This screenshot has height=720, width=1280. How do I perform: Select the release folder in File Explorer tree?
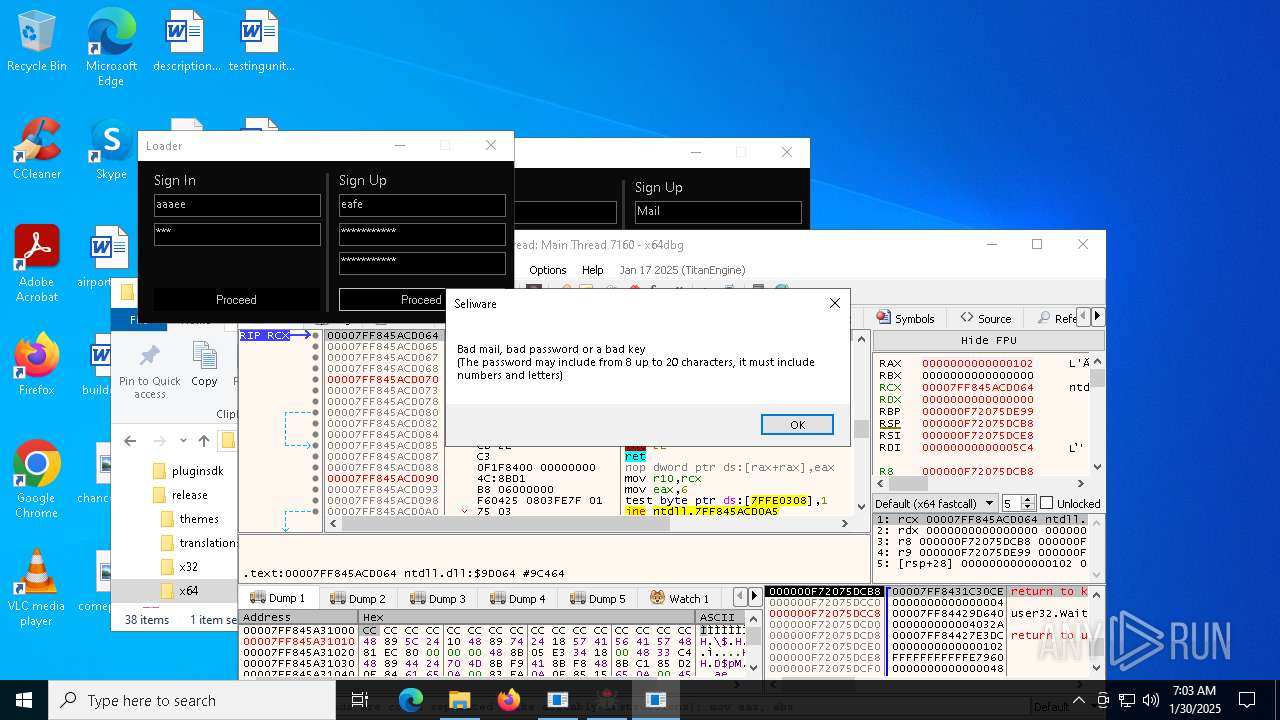[189, 494]
